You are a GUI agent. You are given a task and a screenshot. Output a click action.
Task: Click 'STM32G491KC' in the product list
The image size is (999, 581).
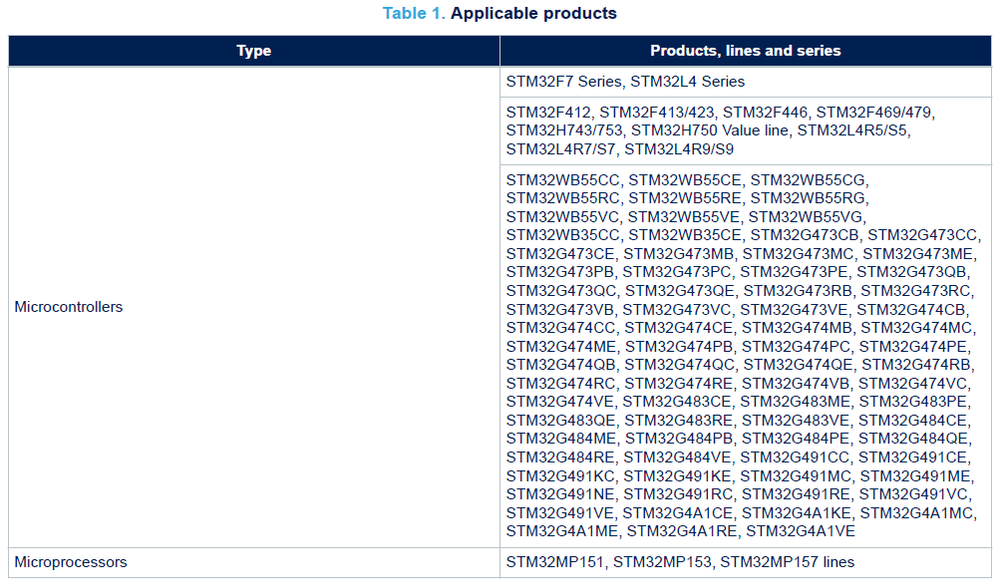click(x=561, y=477)
